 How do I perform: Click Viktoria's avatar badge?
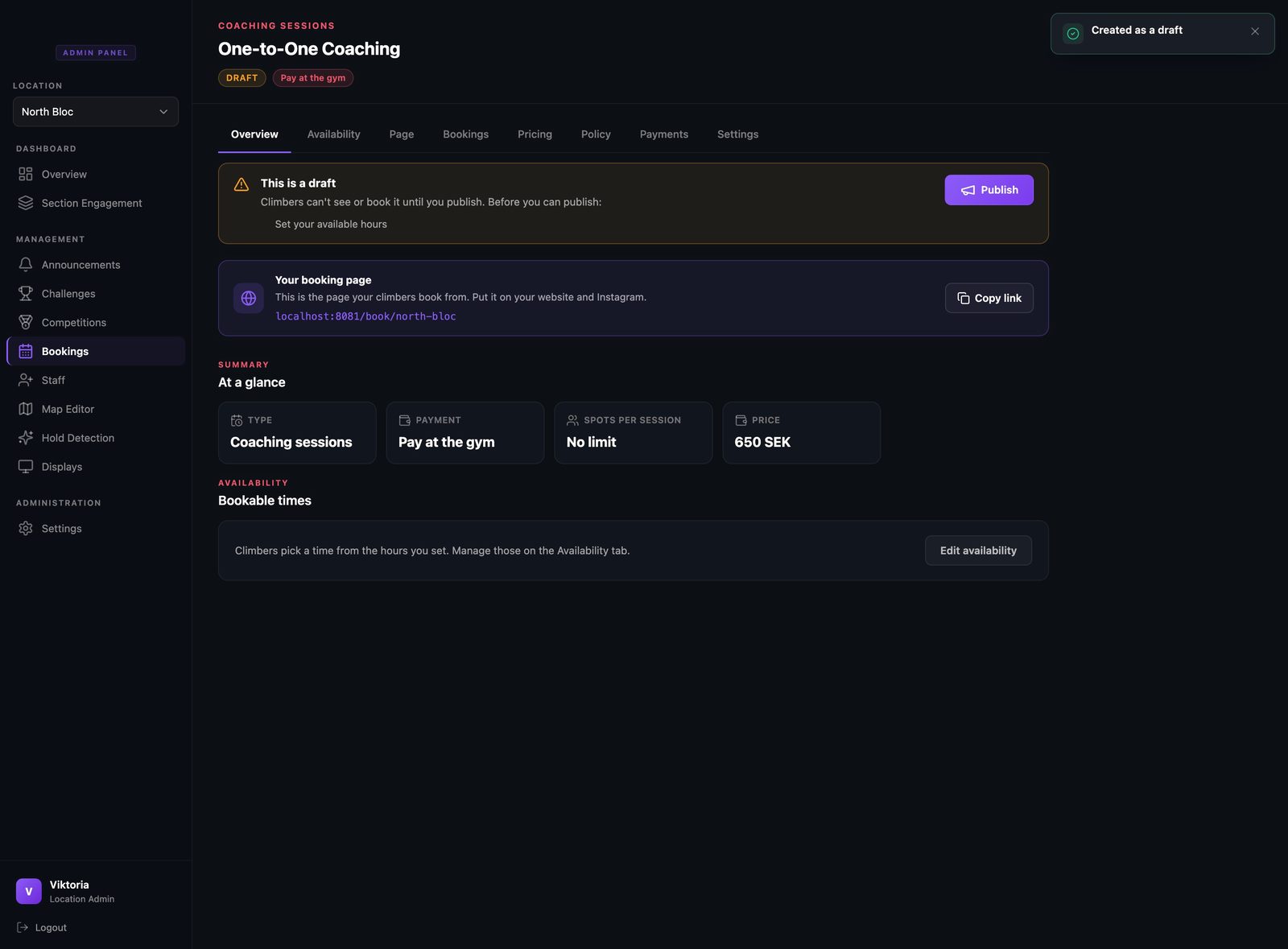coord(29,891)
